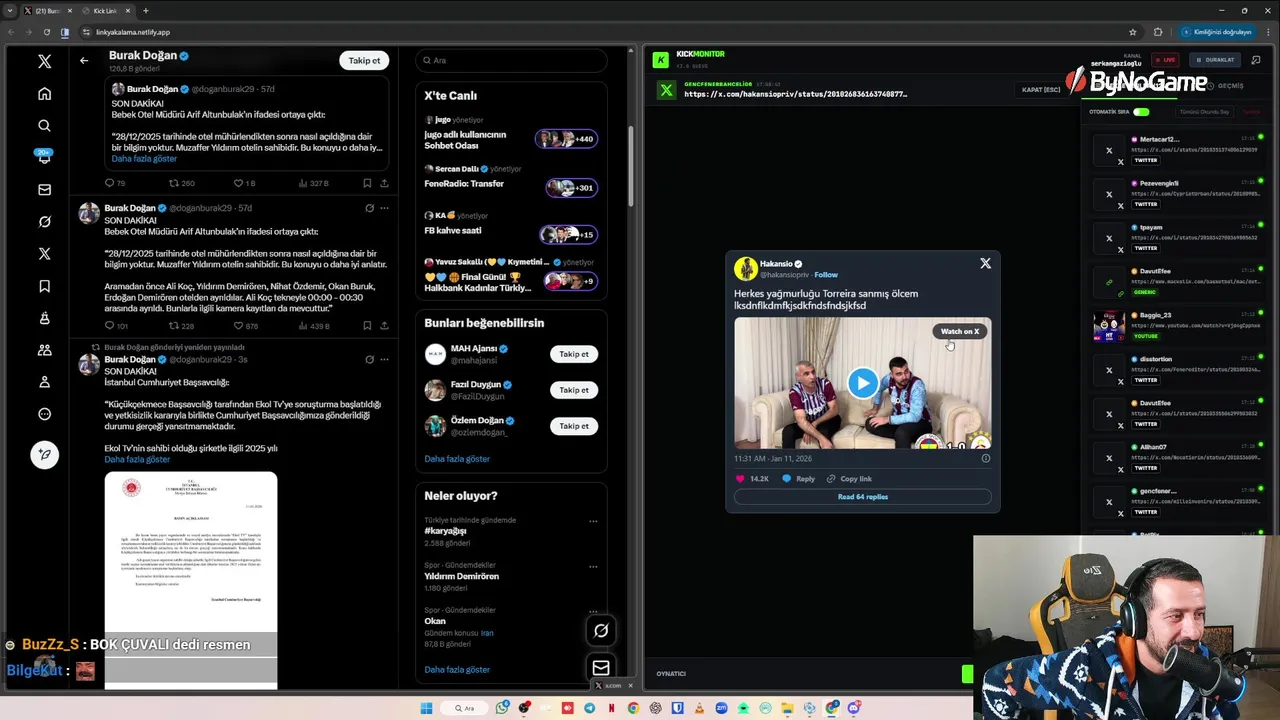Viewport: 1280px width, 720px height.
Task: Open Read 64 replies button
Action: click(863, 497)
